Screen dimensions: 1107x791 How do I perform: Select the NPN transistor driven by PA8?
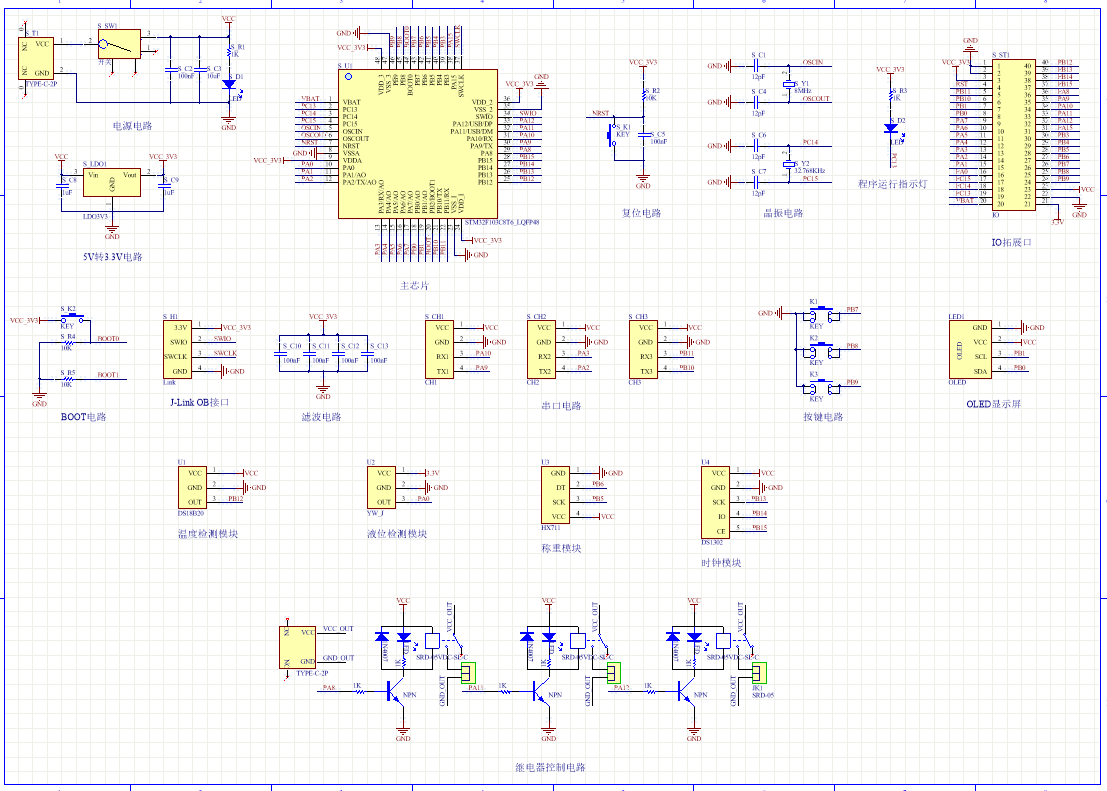395,691
